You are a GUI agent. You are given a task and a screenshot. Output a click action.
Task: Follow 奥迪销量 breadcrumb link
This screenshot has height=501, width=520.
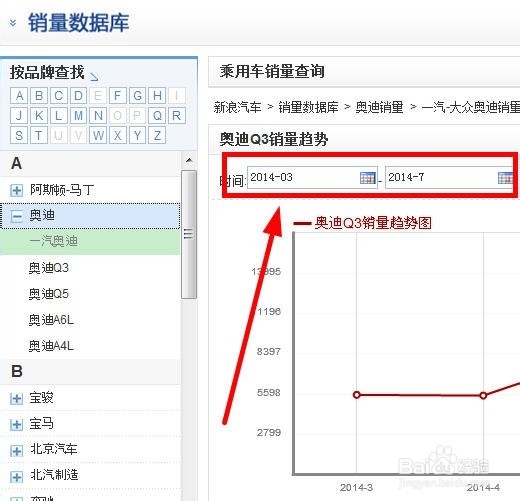coord(379,107)
